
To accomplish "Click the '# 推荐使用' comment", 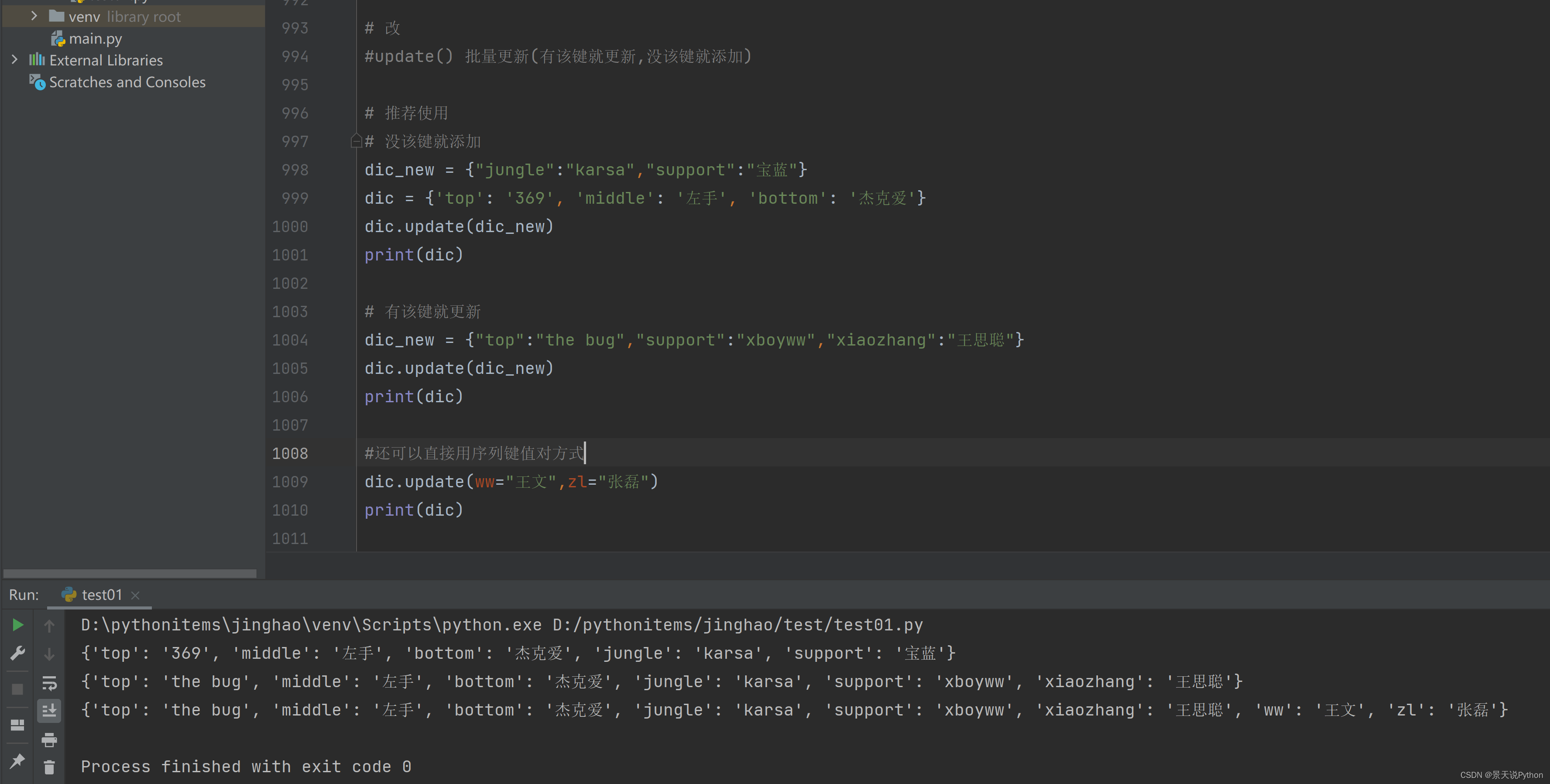I will click(x=406, y=113).
